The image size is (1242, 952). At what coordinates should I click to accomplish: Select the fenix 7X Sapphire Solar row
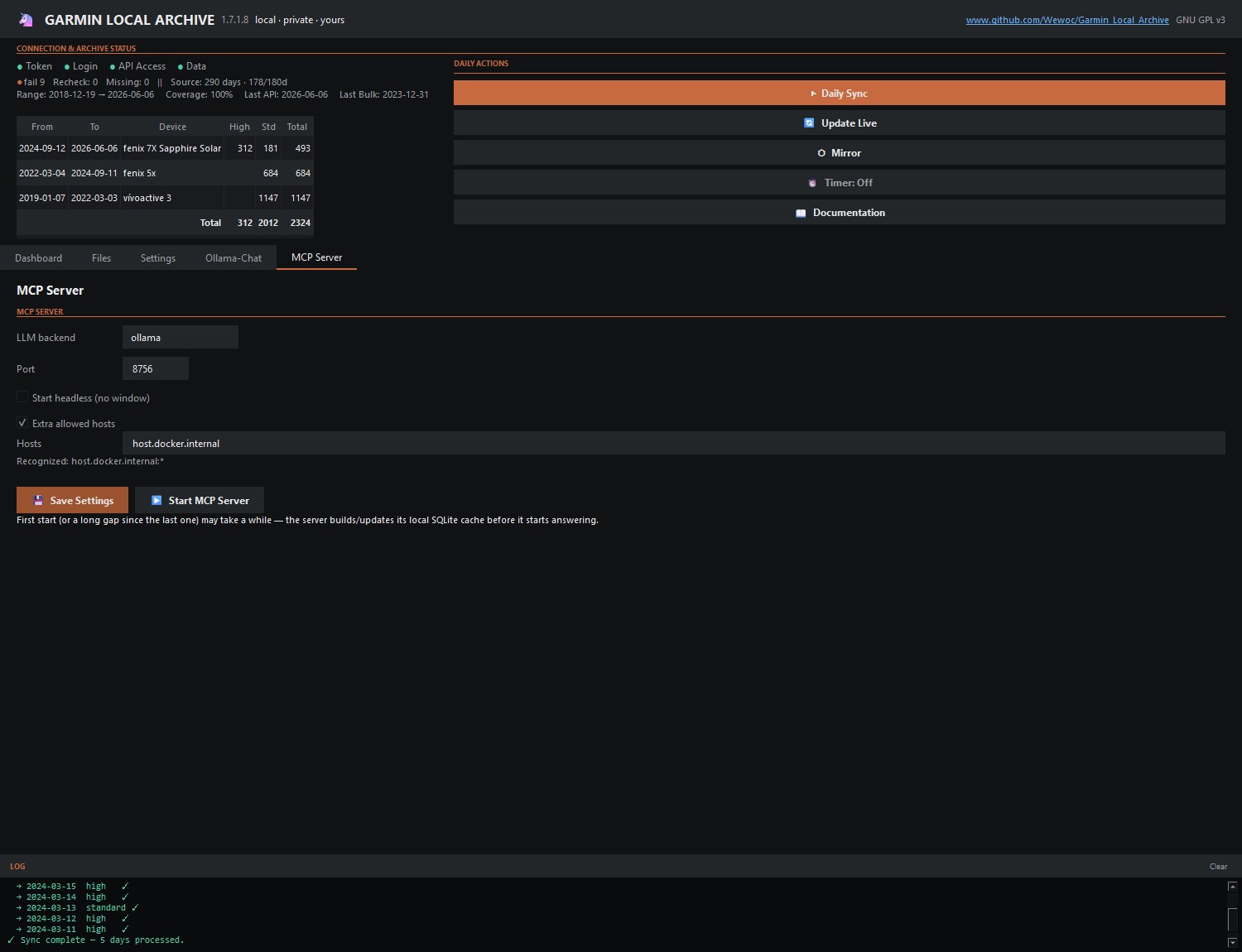pos(165,148)
